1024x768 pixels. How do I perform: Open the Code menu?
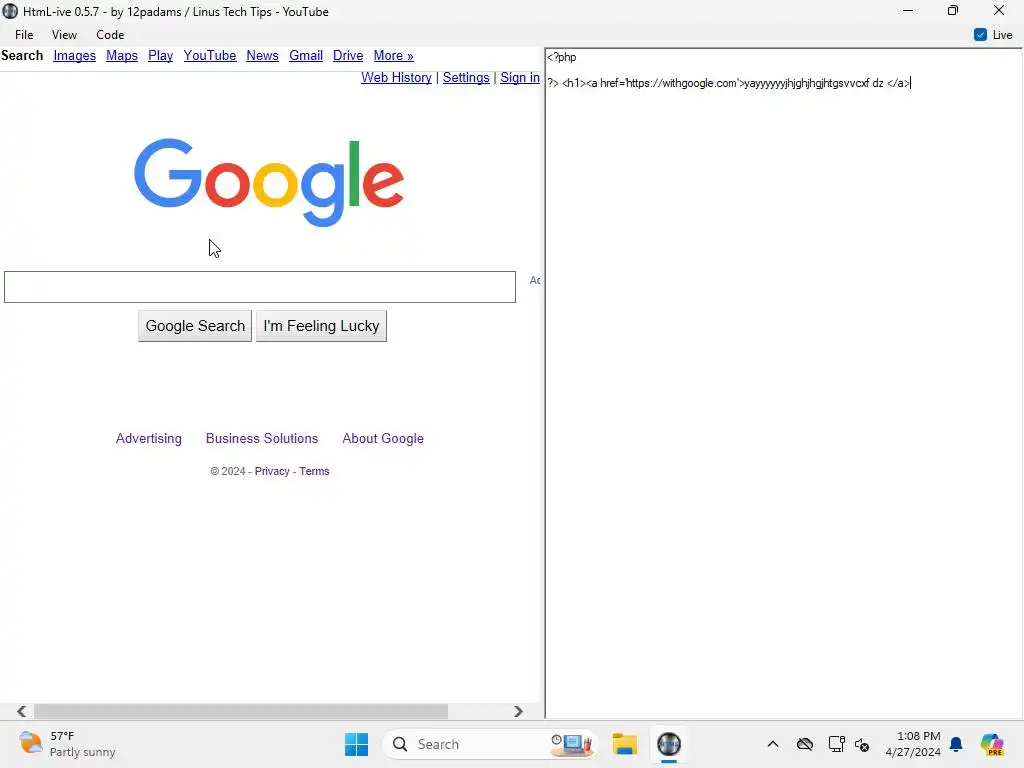pyautogui.click(x=110, y=35)
